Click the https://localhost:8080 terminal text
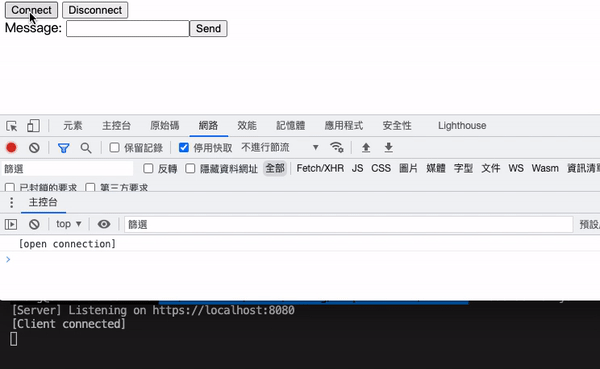The height and width of the screenshot is (369, 600). pos(223,310)
